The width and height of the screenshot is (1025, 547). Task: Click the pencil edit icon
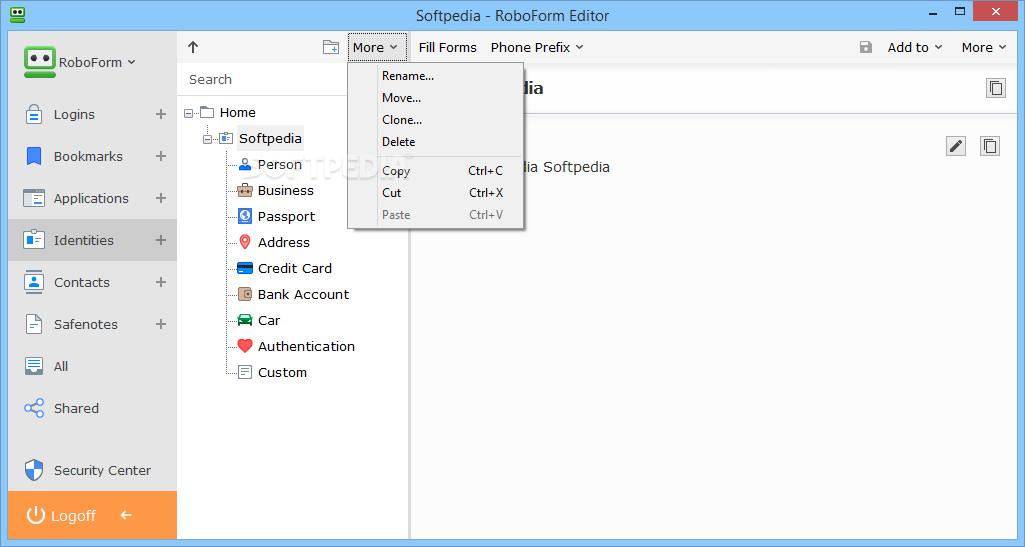[x=956, y=146]
